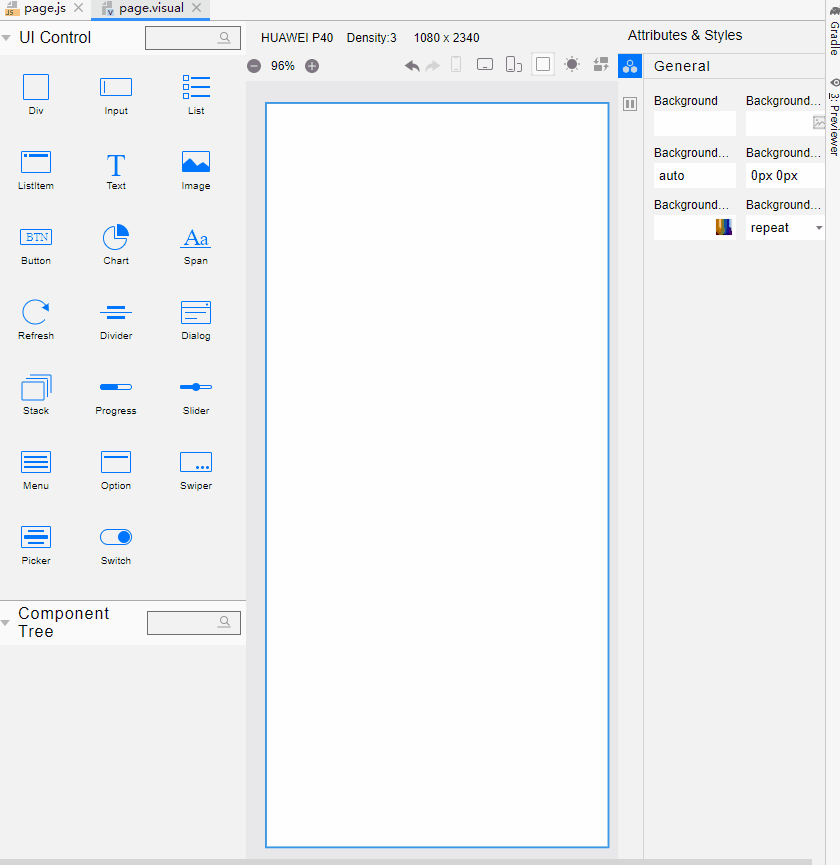Redo the last undone action

click(433, 66)
